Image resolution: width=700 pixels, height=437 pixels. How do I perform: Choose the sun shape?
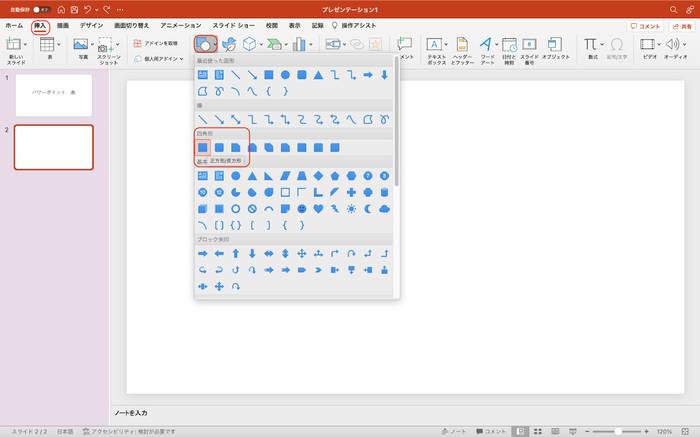(x=351, y=209)
